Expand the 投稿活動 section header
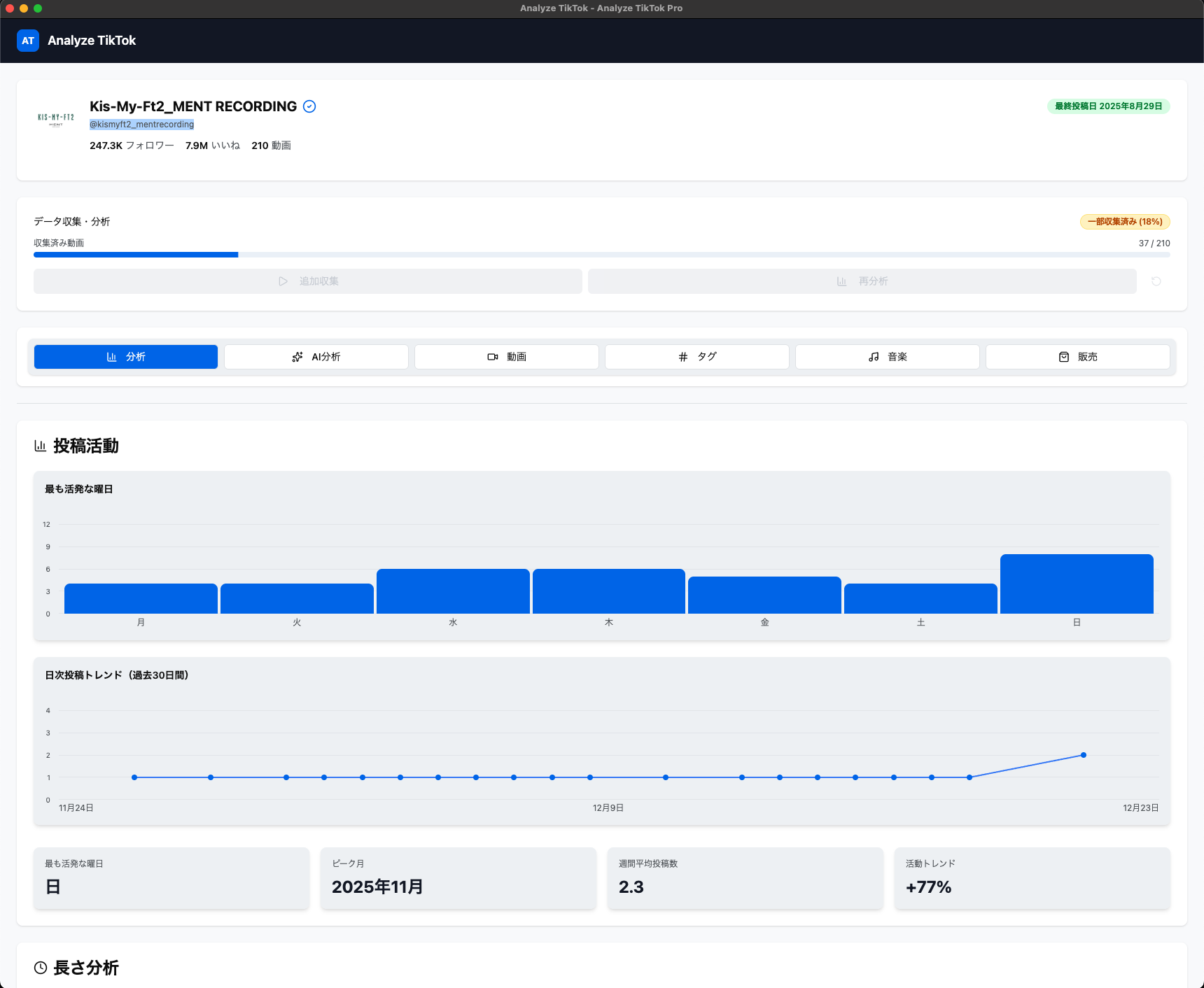This screenshot has width=1204, height=988. (x=85, y=446)
